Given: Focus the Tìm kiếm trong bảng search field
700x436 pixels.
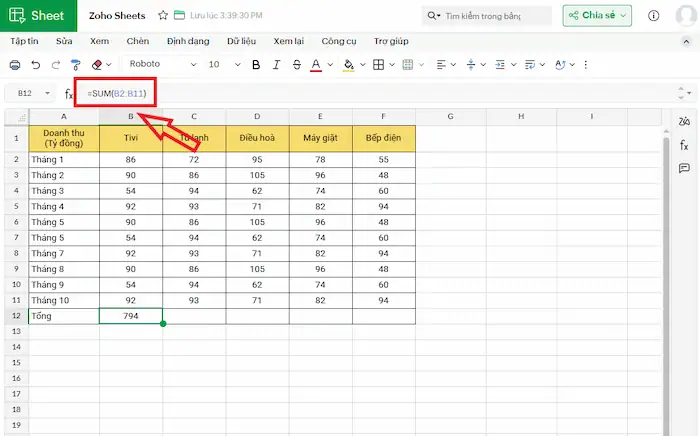Looking at the screenshot, I should coord(487,16).
